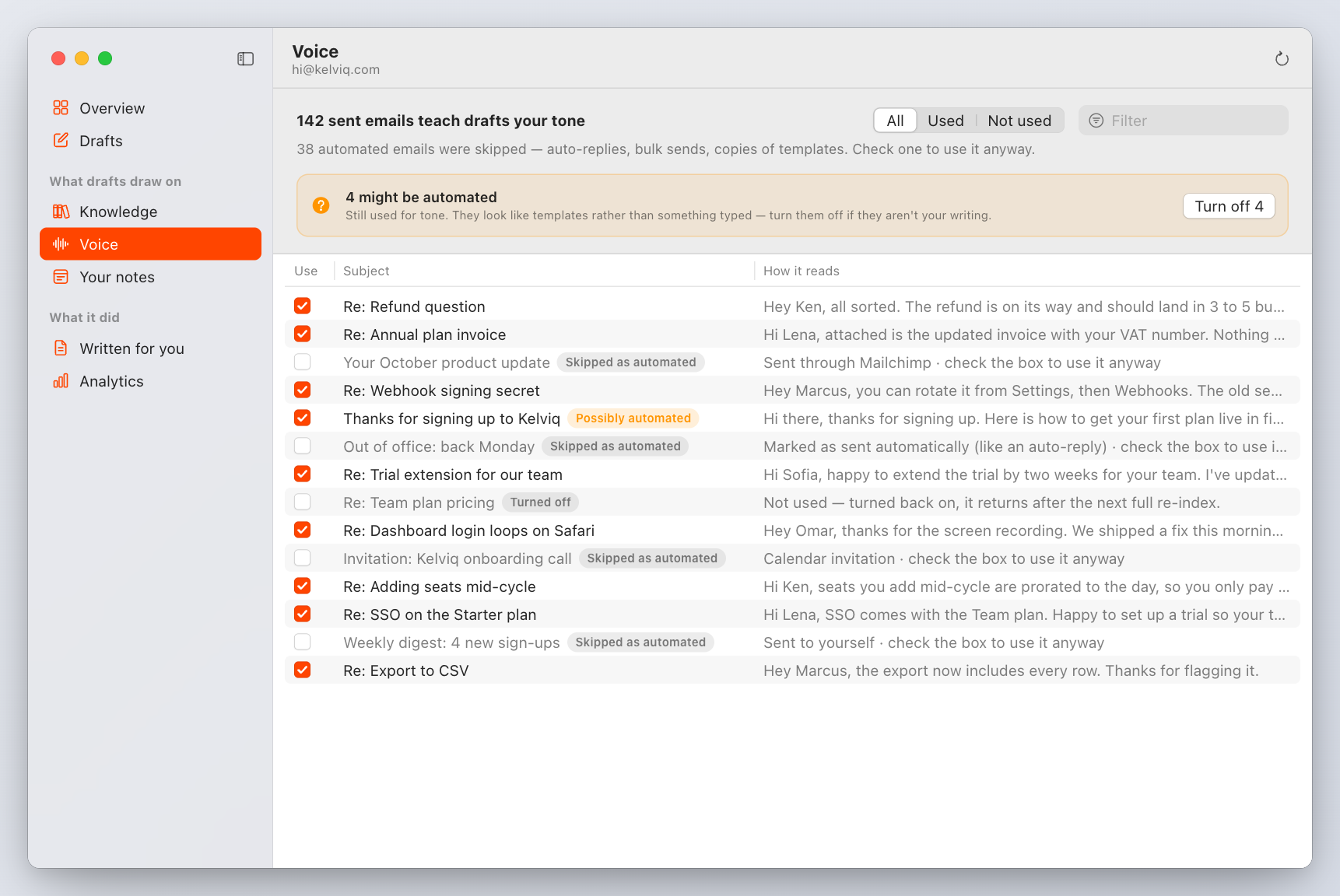Uncheck 'Thanks for signing up to Kelviq' checkbox
Image resolution: width=1340 pixels, height=896 pixels.
[x=303, y=418]
